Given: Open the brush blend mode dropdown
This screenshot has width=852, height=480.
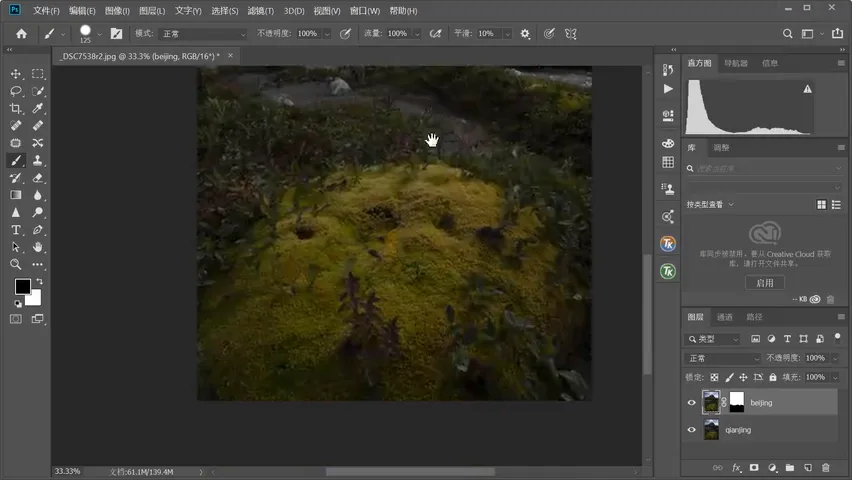Looking at the screenshot, I should (x=203, y=34).
